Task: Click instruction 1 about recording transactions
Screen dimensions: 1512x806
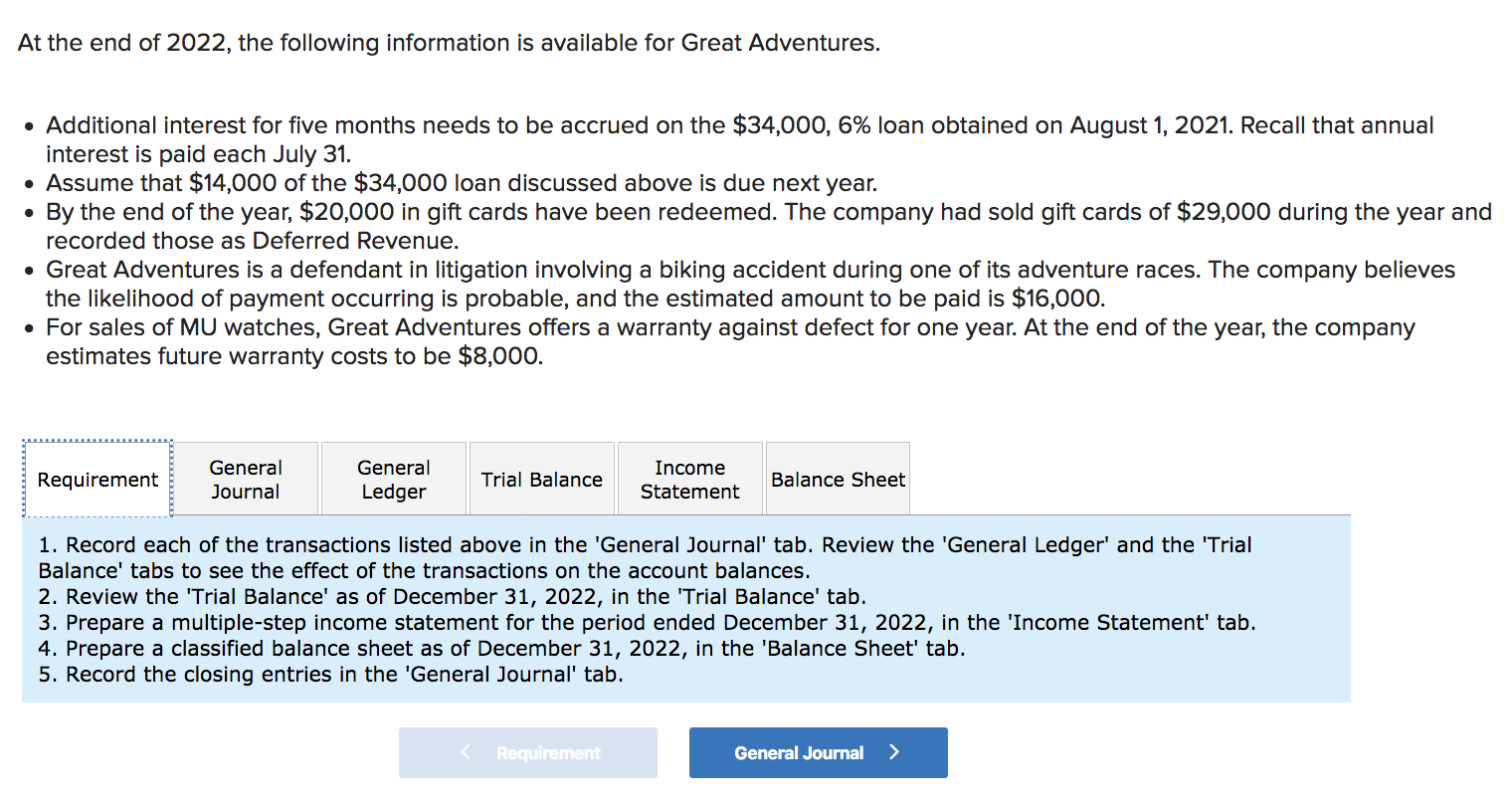Action: (x=645, y=557)
